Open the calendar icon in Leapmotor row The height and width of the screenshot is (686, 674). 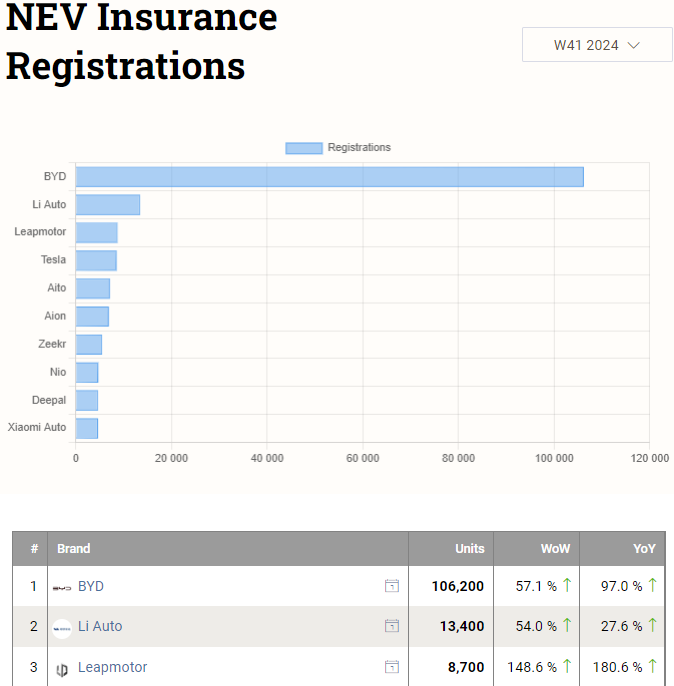392,667
